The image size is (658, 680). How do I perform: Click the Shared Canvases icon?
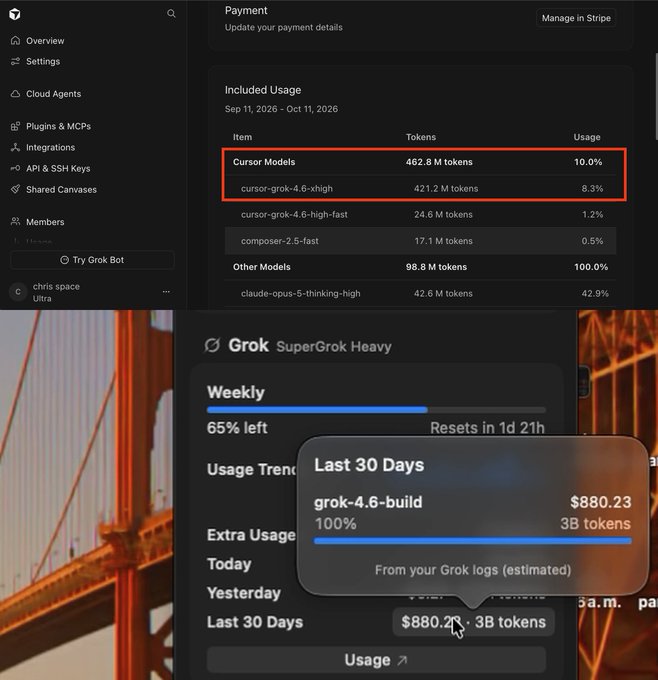tap(16, 190)
